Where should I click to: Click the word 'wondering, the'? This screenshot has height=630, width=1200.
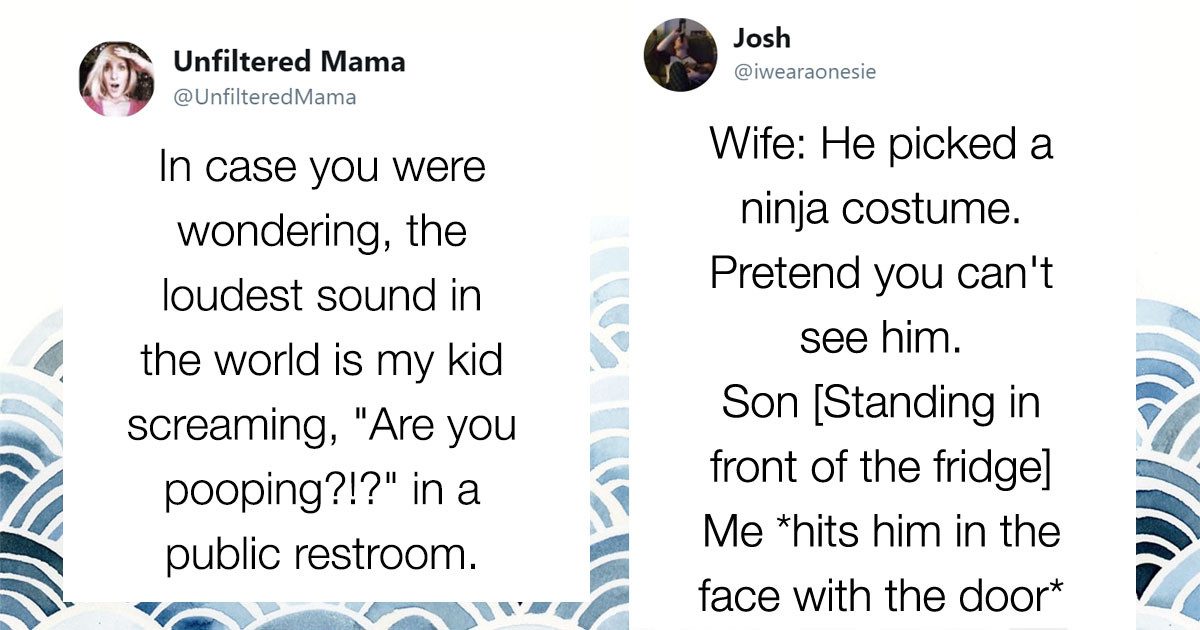click(321, 232)
